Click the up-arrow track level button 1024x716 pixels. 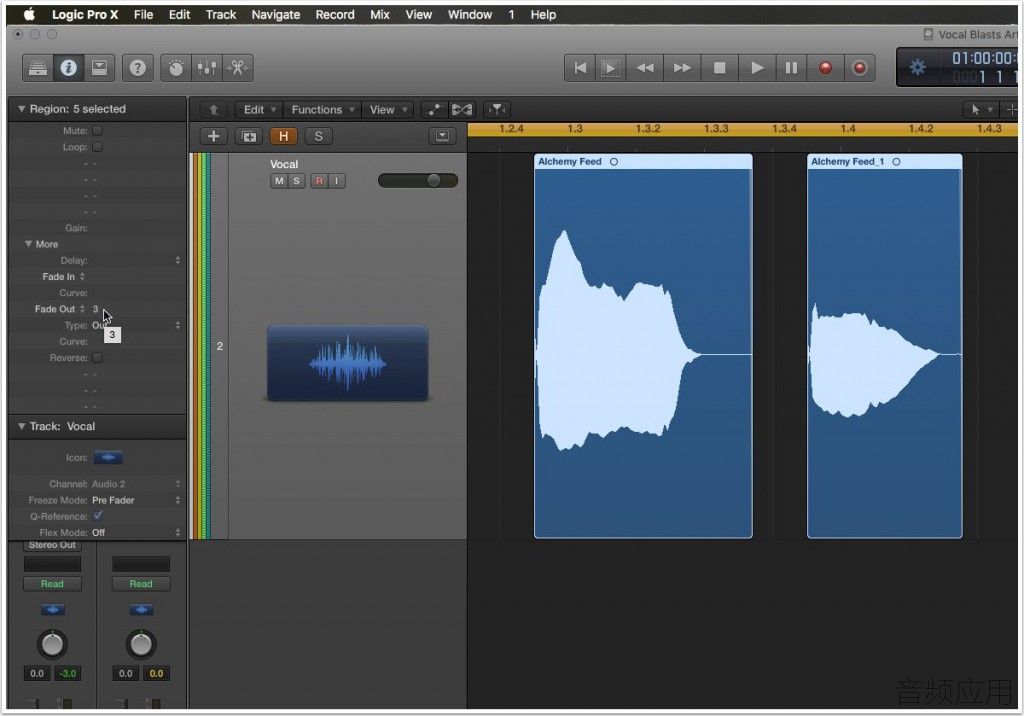(214, 110)
